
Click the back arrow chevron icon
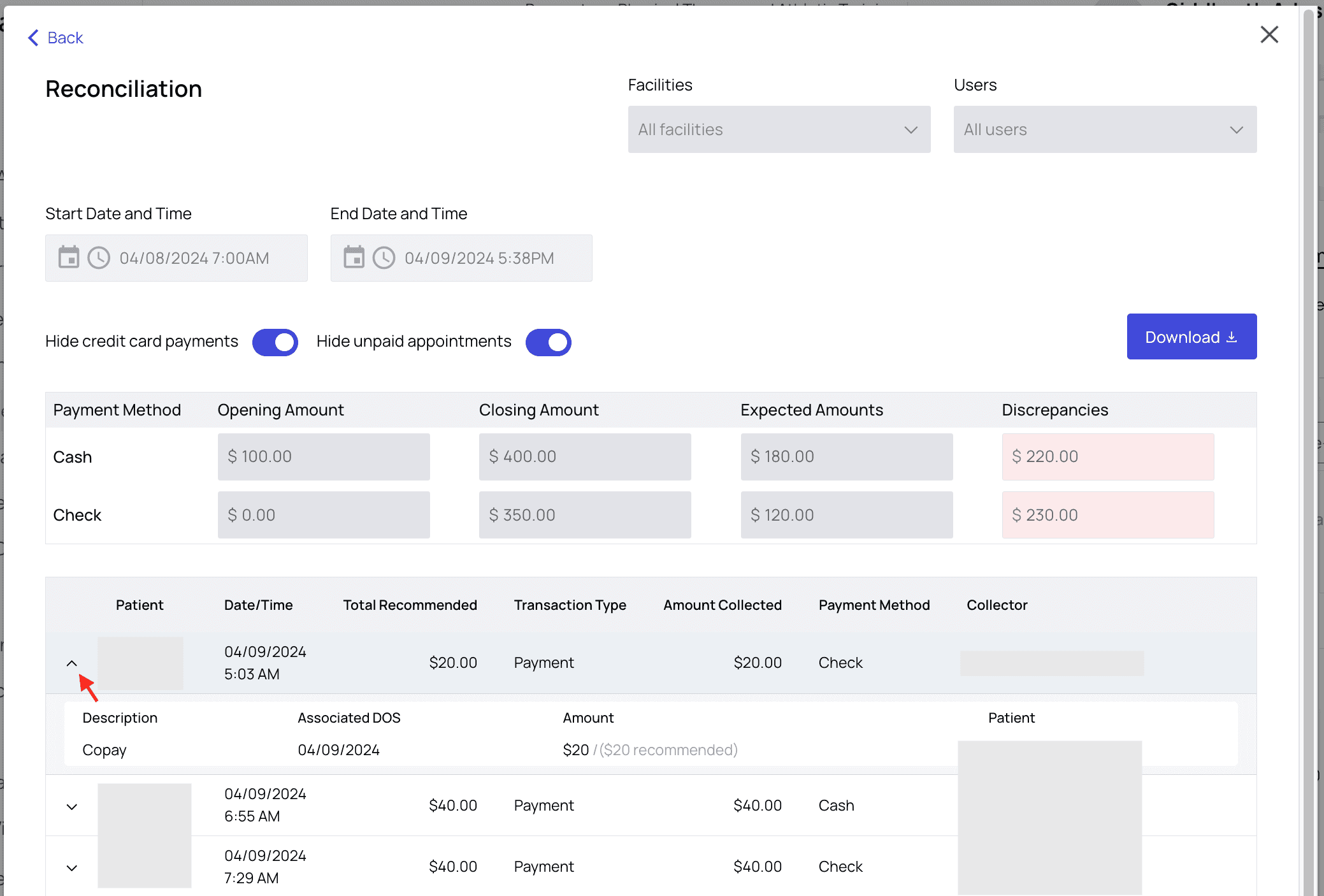(34, 38)
